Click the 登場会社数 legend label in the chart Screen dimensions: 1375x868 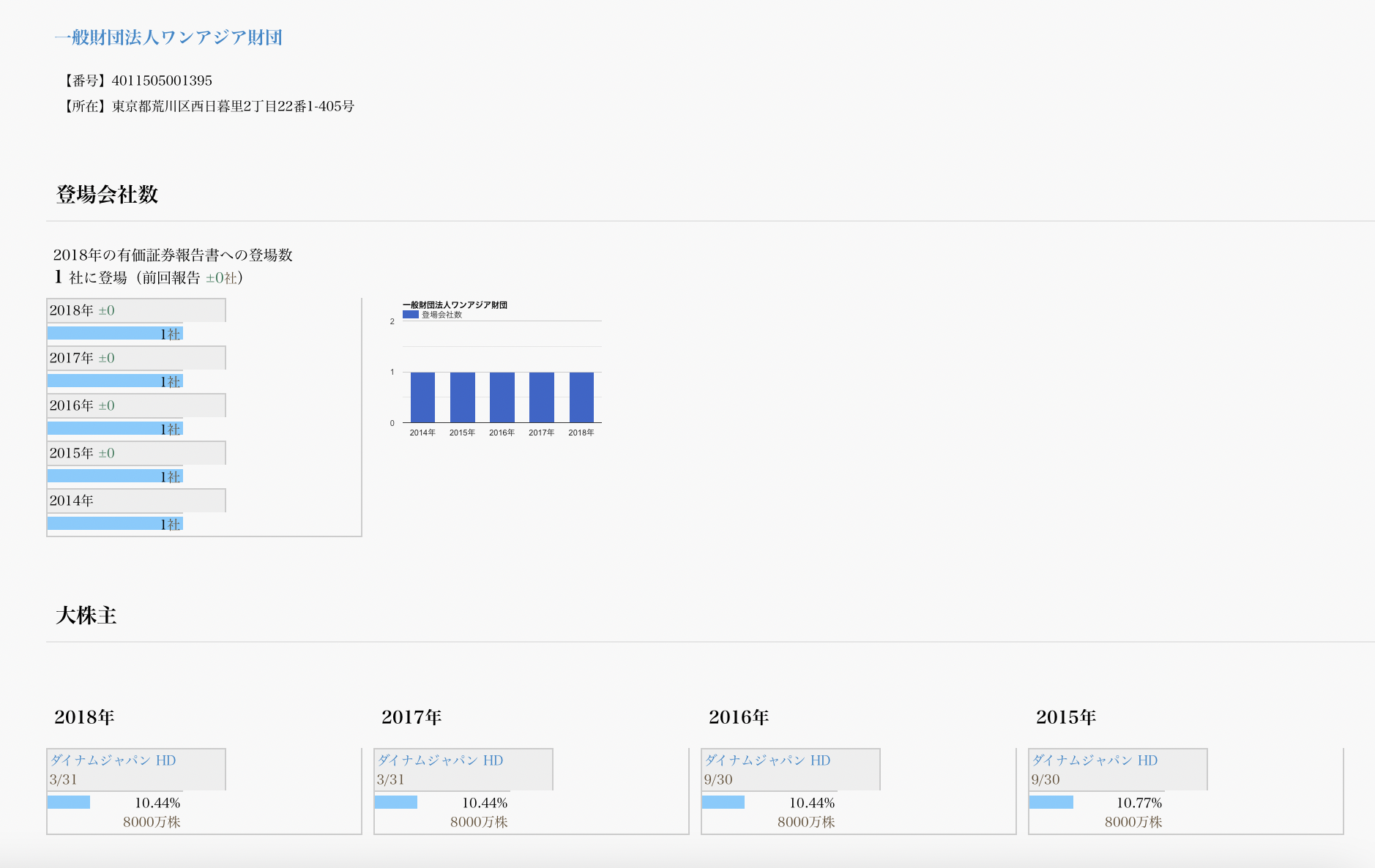(x=441, y=315)
